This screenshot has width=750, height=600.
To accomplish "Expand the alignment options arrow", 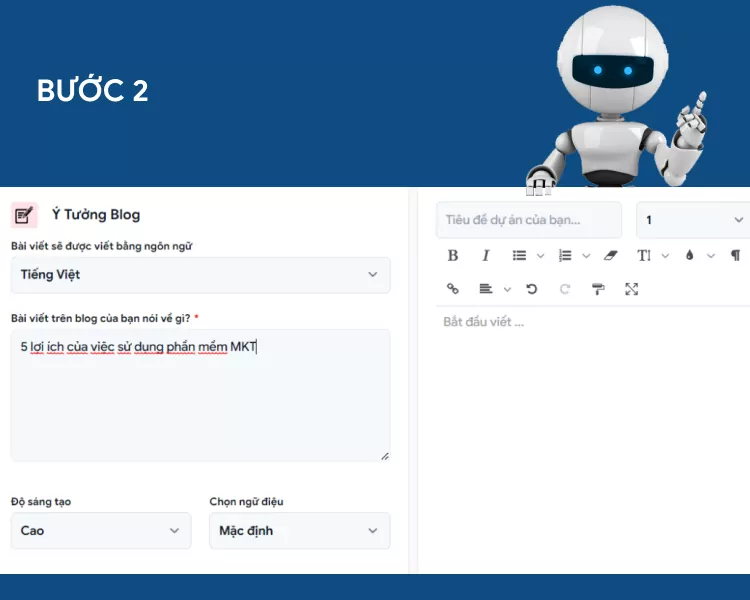I will (507, 289).
